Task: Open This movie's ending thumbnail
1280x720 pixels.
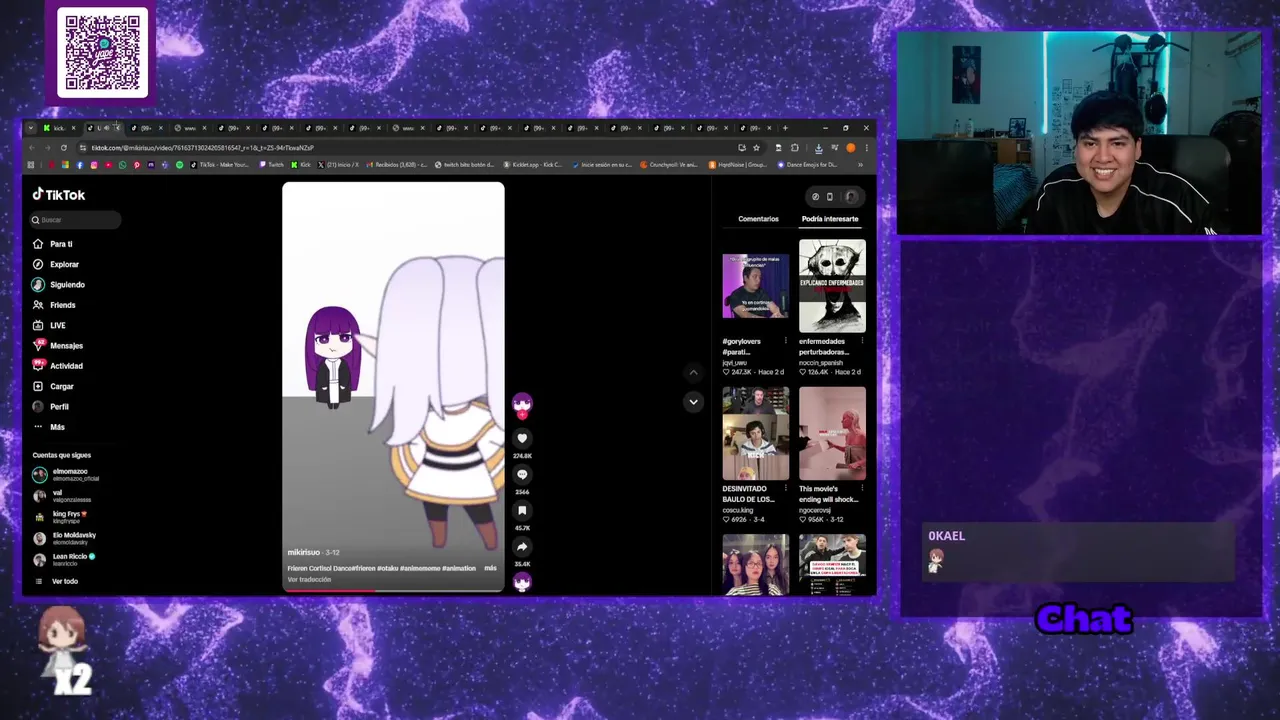Action: 832,433
